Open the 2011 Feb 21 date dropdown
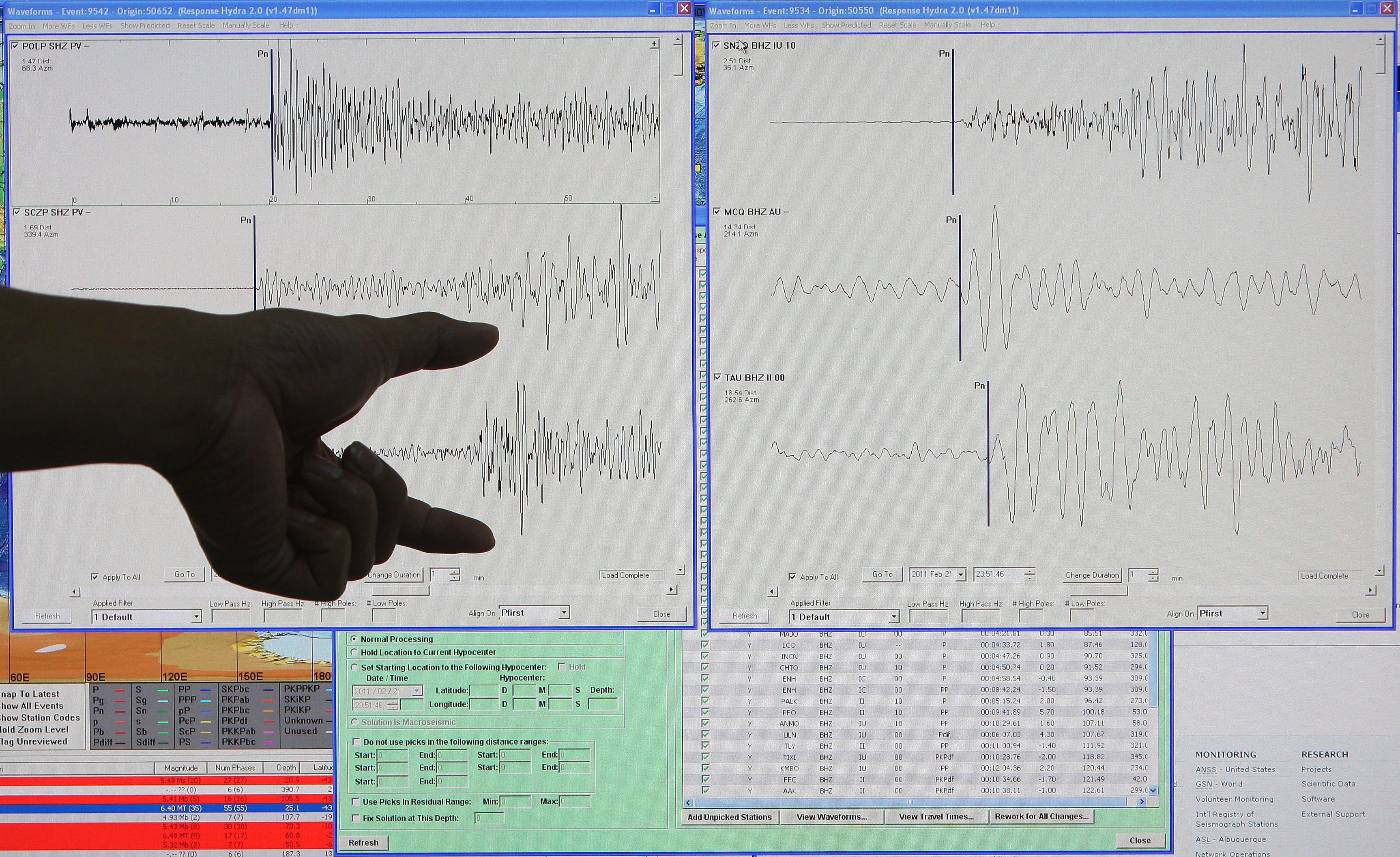The width and height of the screenshot is (1400, 857). 960,575
